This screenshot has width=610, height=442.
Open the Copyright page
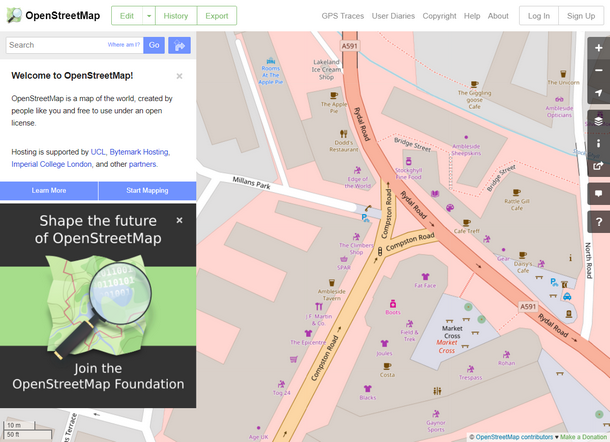click(x=439, y=16)
